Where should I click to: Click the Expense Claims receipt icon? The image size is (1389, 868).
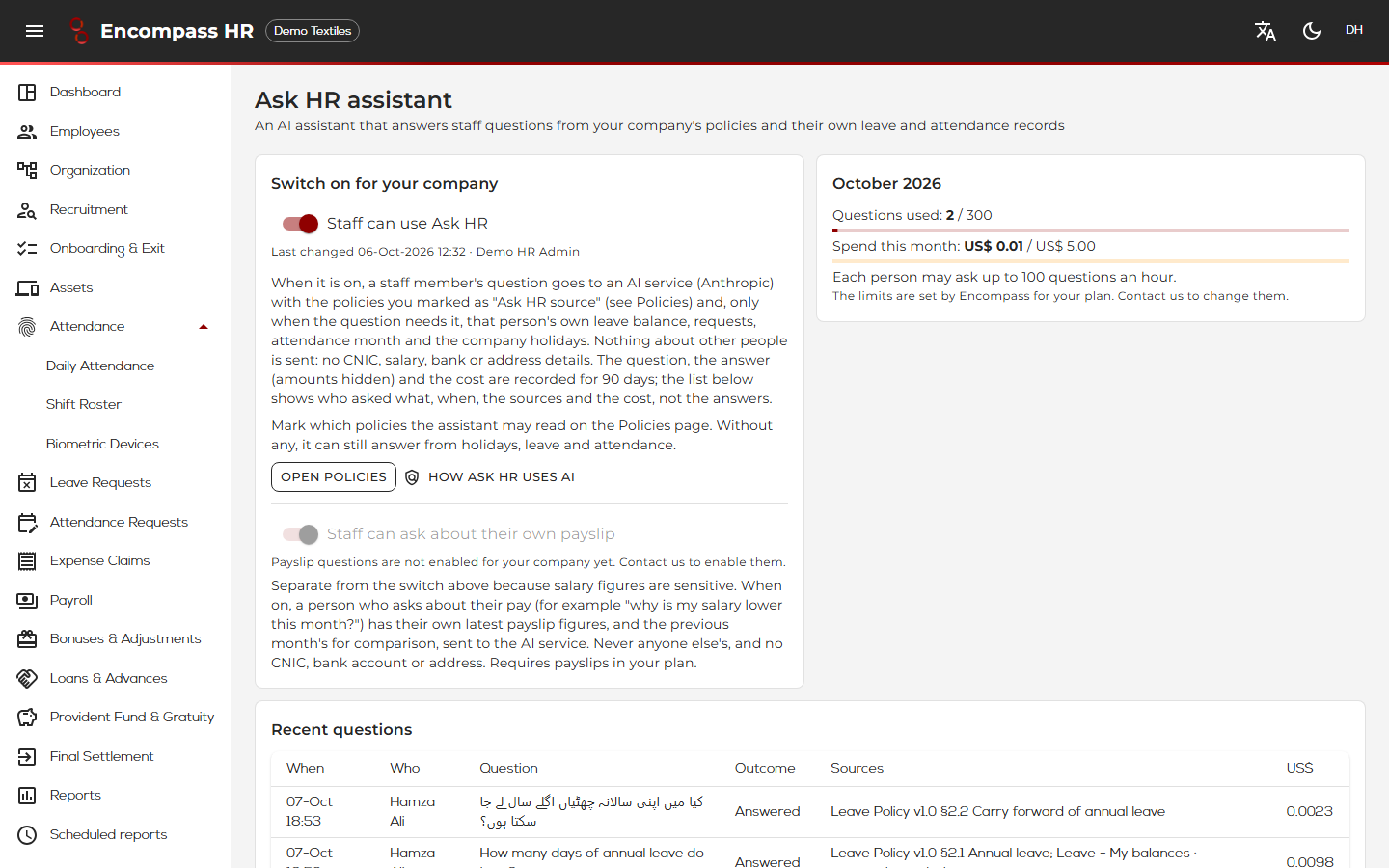[x=27, y=561]
